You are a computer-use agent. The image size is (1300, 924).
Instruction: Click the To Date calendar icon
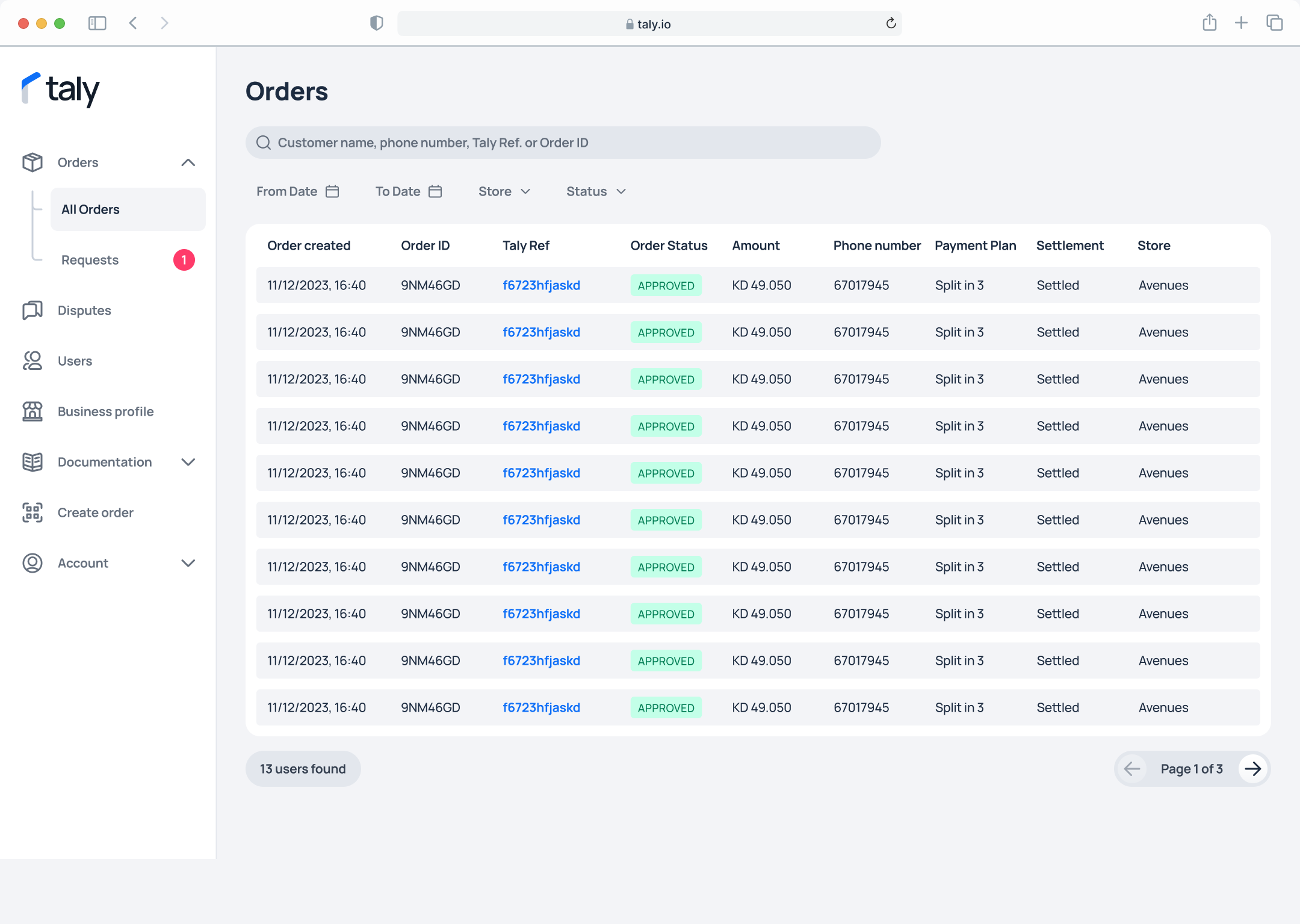click(x=435, y=191)
